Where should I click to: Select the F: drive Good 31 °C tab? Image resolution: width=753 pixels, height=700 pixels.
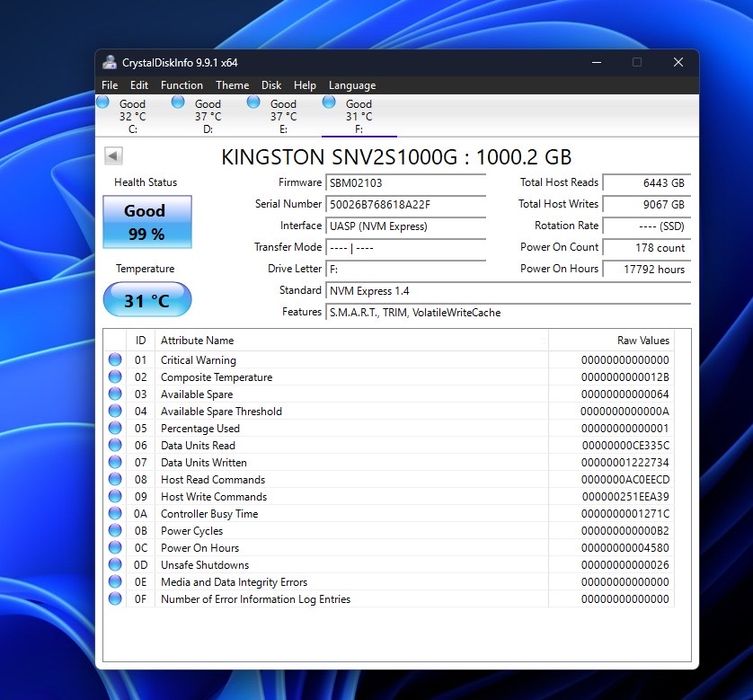[359, 116]
